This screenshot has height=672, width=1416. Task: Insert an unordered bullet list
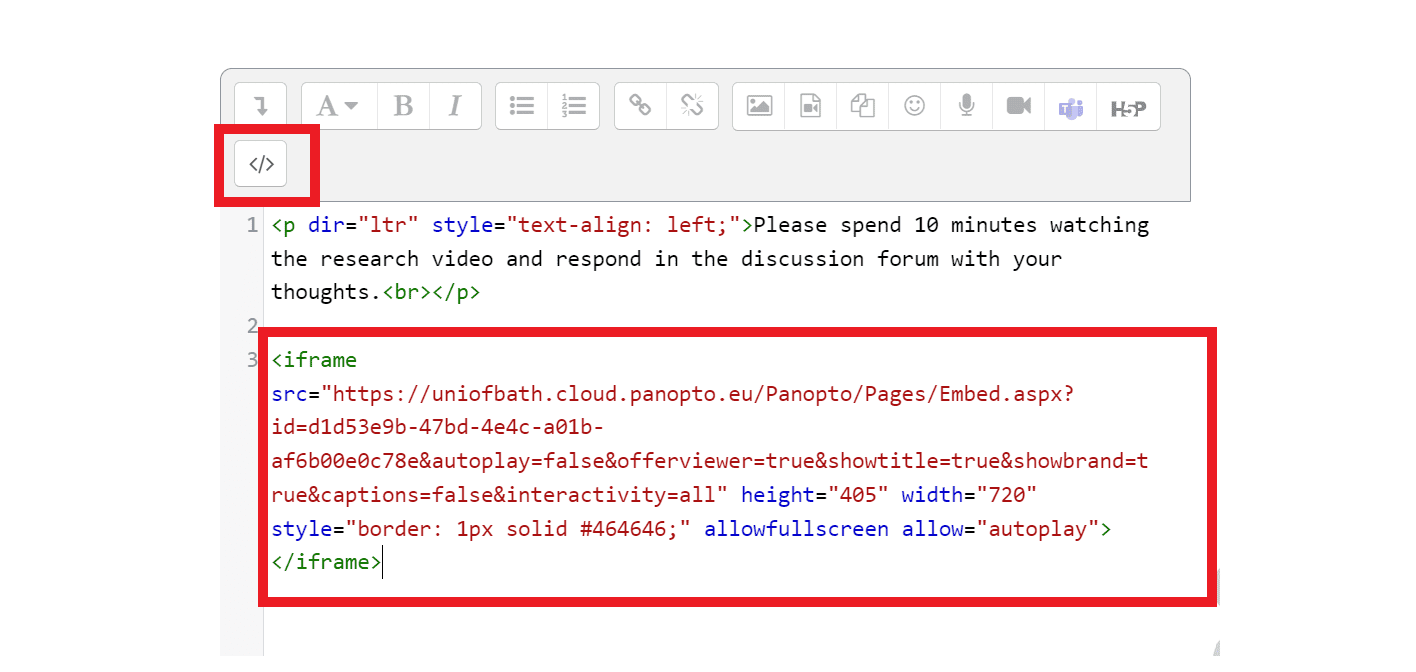coord(522,106)
